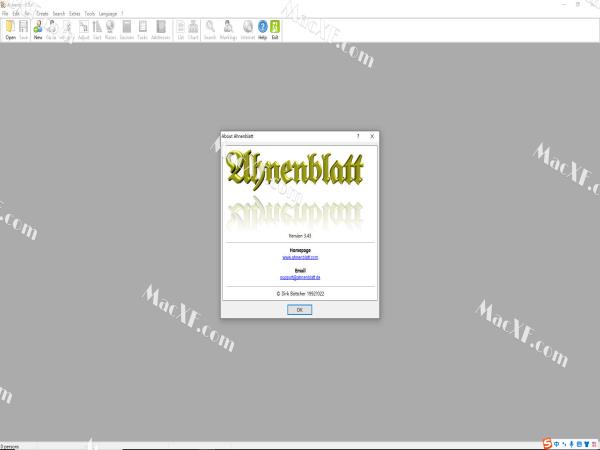The image size is (600, 450).
Task: Click the Save toolbar icon
Action: (x=23, y=29)
